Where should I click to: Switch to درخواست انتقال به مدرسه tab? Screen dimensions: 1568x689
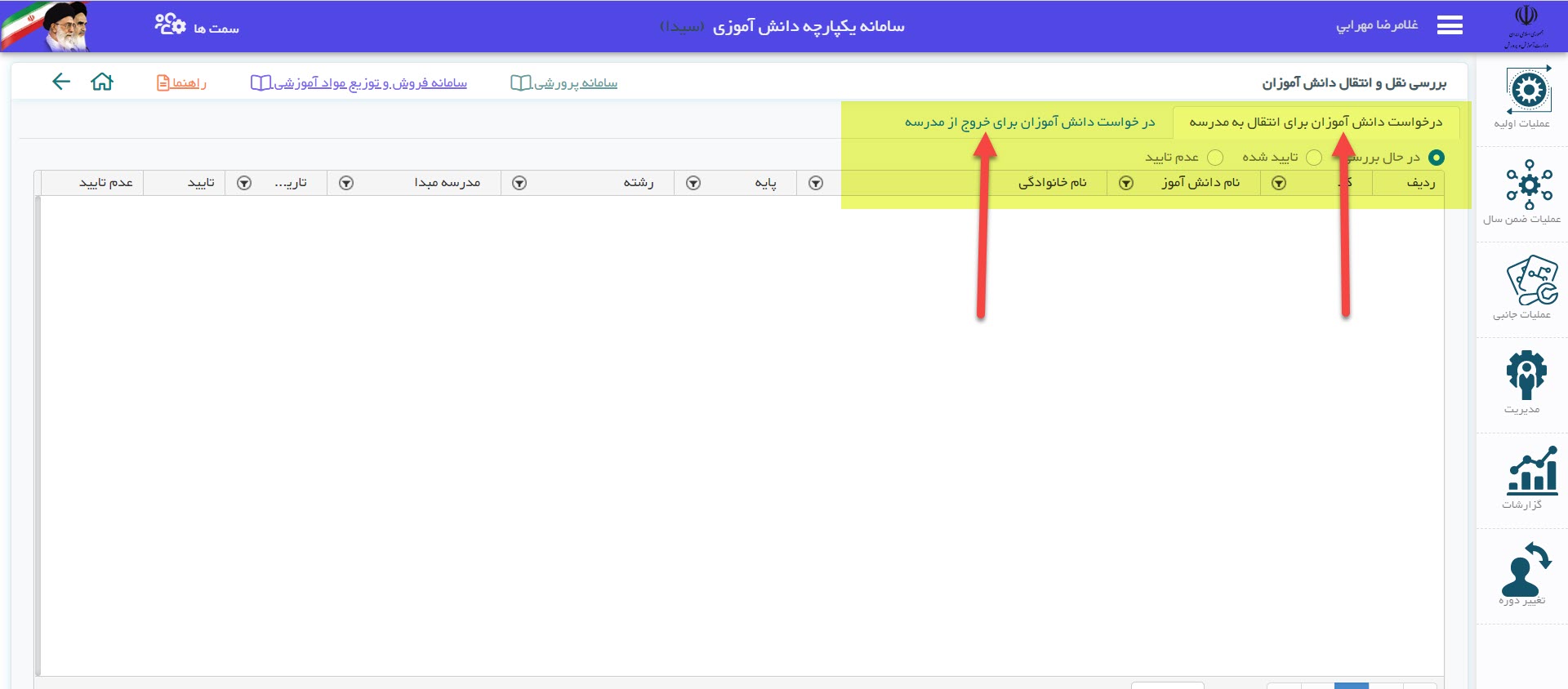coord(1315,122)
